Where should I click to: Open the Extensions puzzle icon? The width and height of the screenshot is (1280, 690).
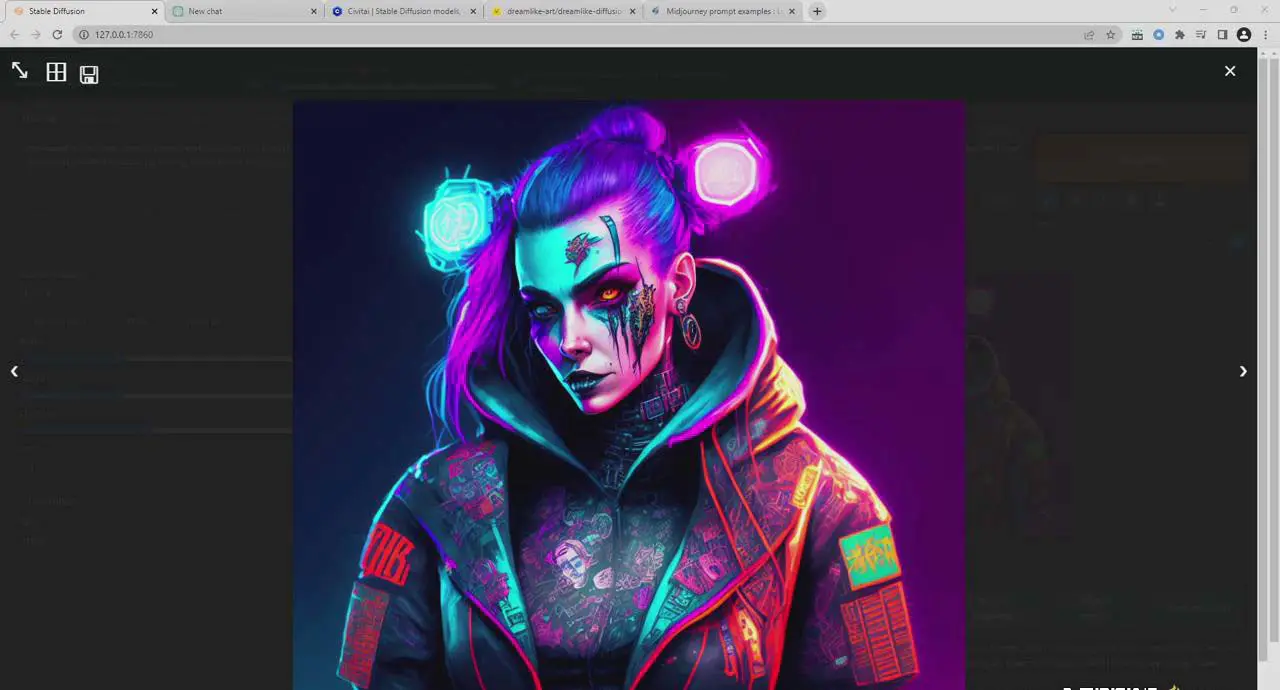tap(1180, 35)
